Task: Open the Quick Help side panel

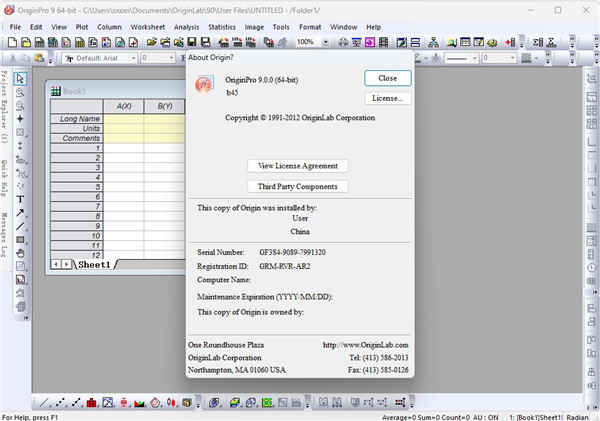Action: 6,178
